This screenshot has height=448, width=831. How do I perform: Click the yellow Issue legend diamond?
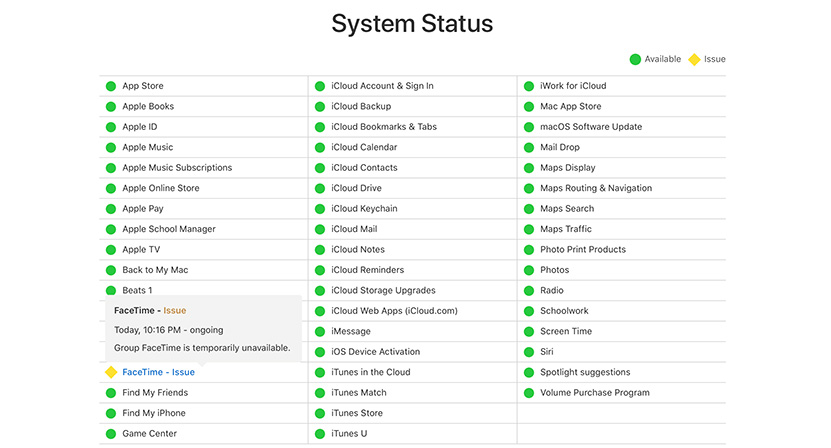pyautogui.click(x=694, y=59)
